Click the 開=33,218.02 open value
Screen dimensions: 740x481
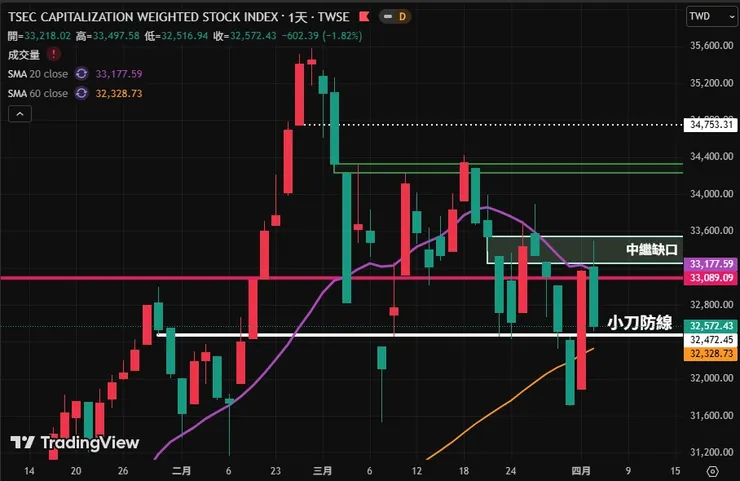click(x=39, y=36)
